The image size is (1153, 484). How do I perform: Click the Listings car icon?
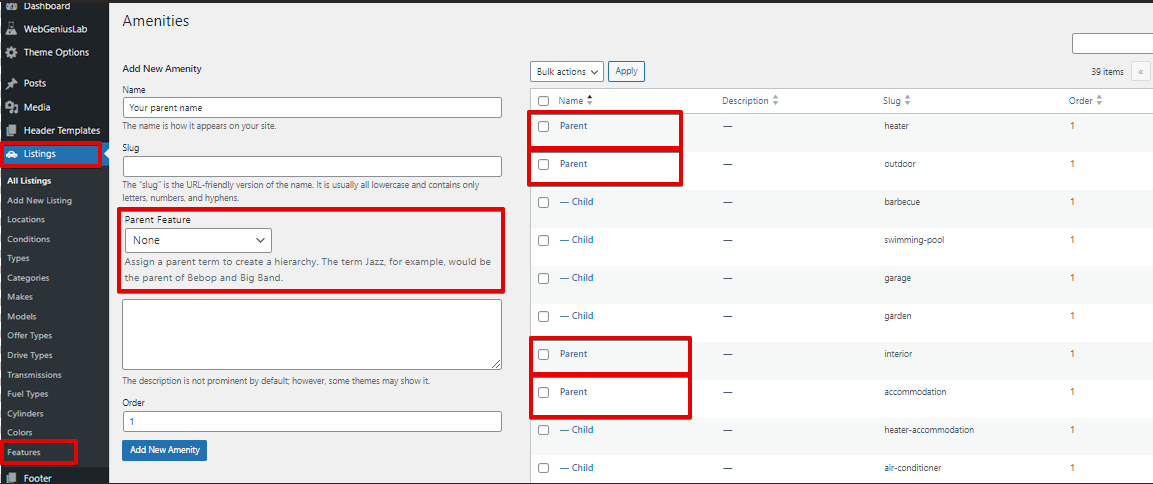pos(12,154)
